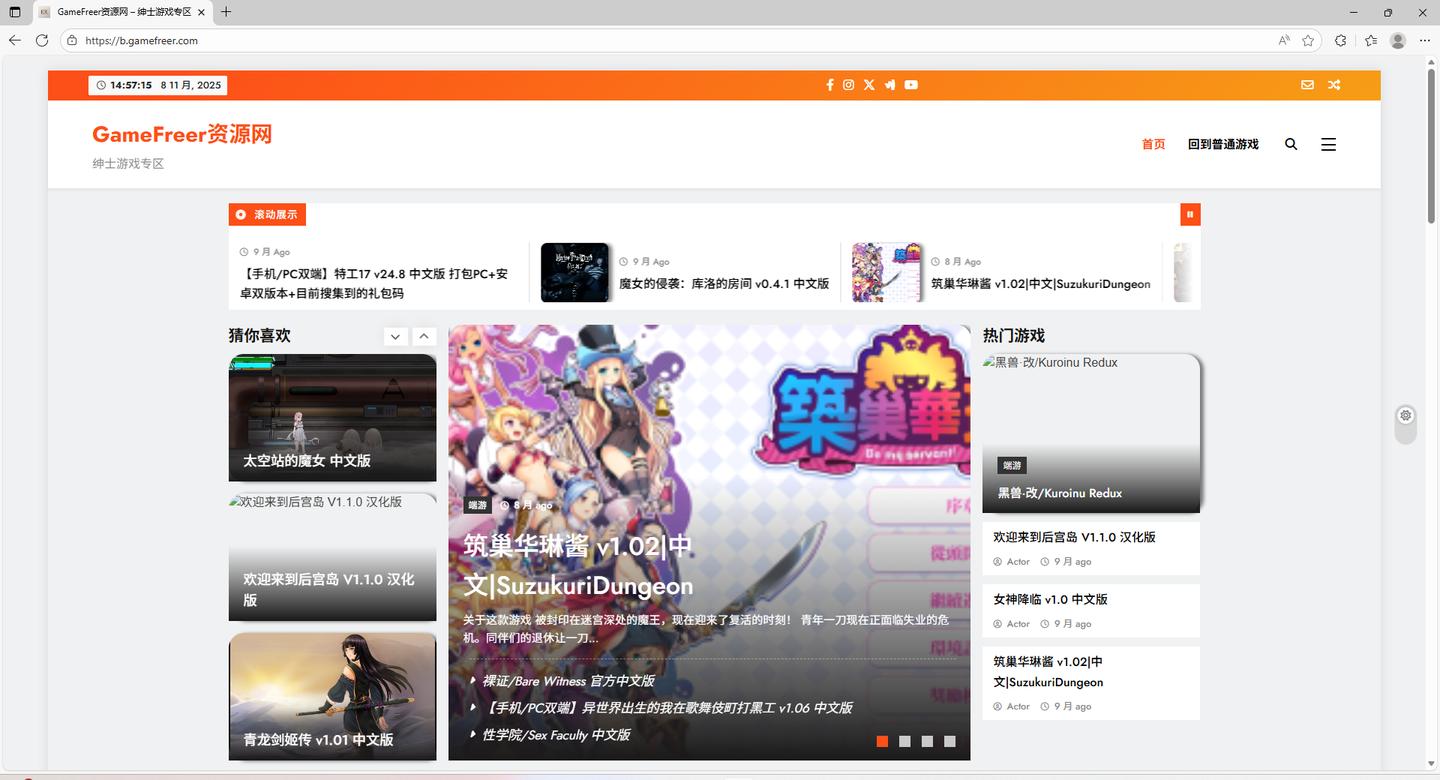Open the 黑兽·改/Kuroinu Redux card
This screenshot has height=780, width=1440.
[x=1091, y=433]
